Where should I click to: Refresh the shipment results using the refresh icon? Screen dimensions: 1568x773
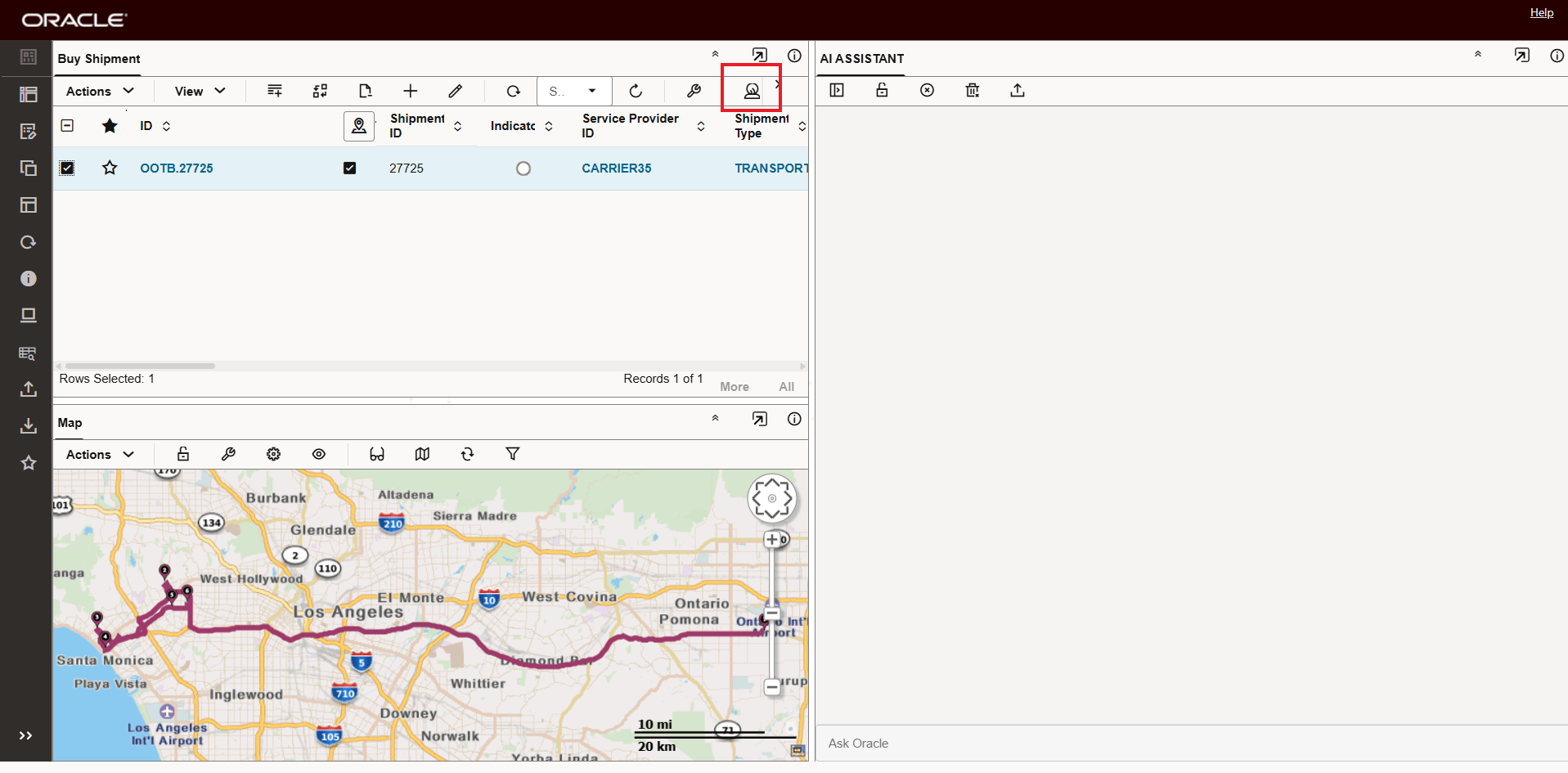(636, 90)
